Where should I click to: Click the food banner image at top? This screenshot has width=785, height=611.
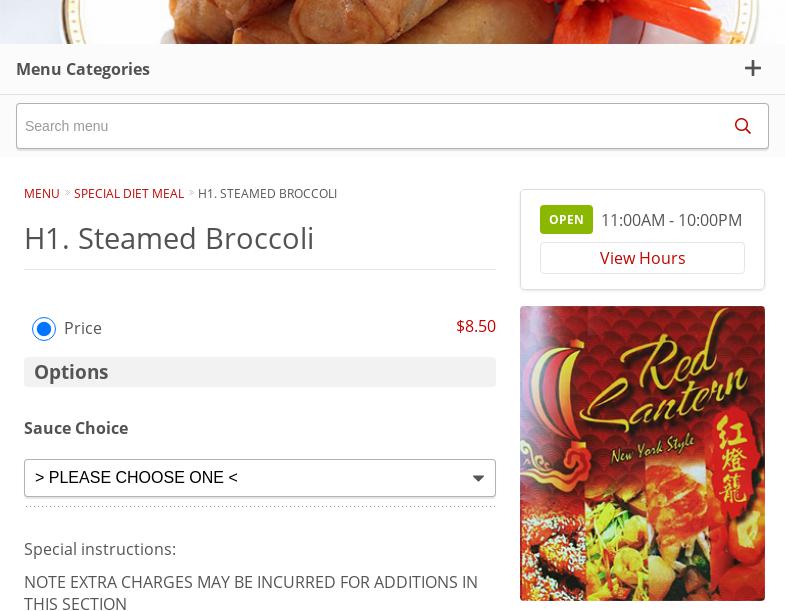392,21
